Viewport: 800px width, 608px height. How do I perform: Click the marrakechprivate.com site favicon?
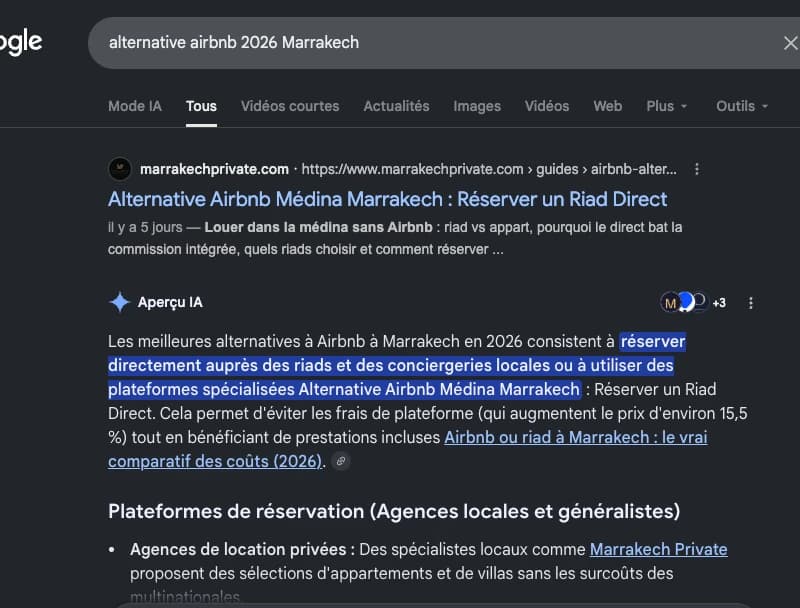pos(120,169)
